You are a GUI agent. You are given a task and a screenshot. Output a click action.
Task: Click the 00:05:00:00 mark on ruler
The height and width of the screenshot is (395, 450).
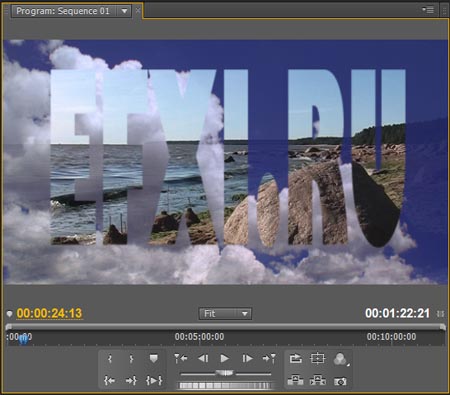199,337
